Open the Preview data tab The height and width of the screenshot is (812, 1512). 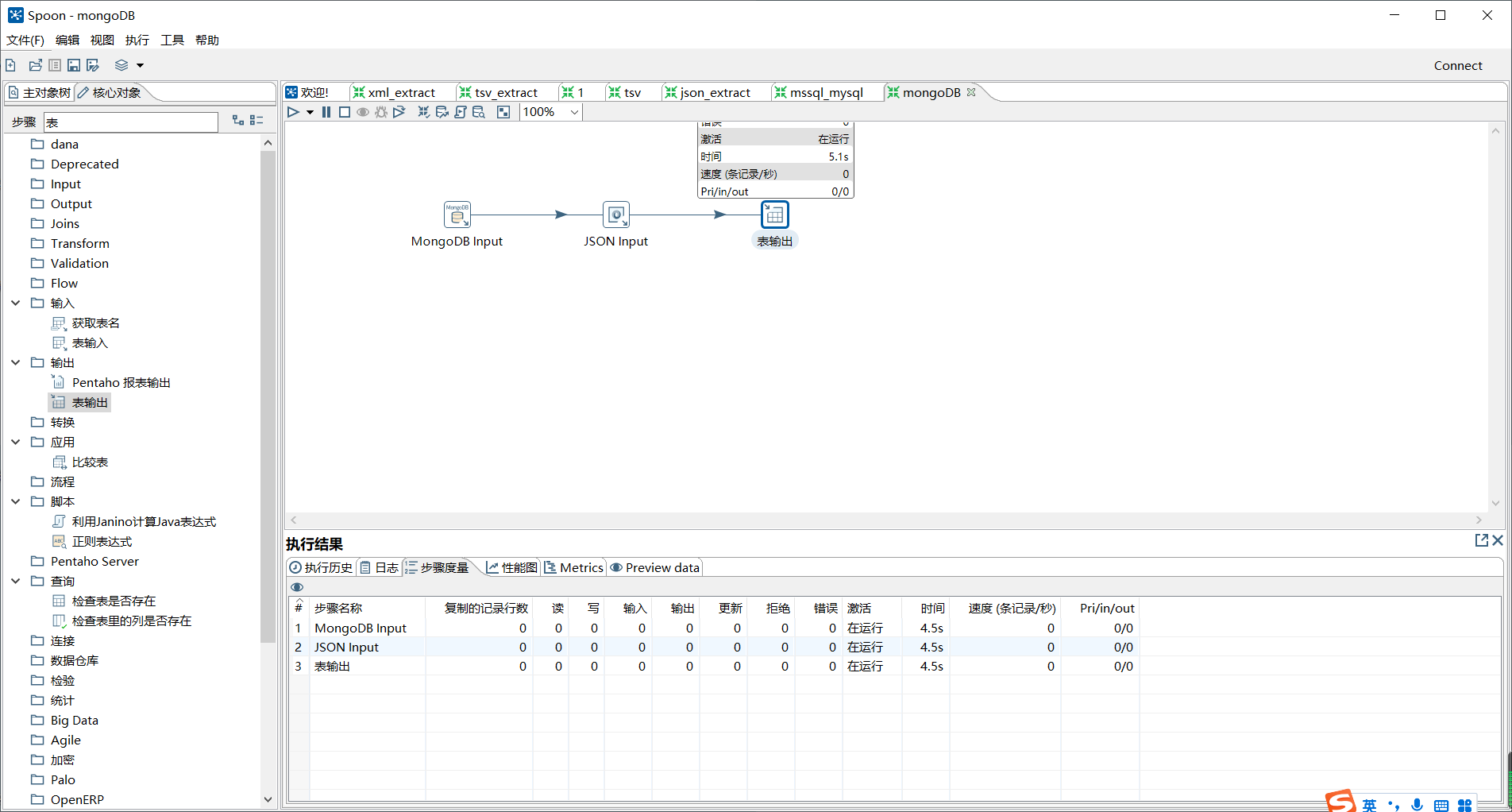[654, 567]
